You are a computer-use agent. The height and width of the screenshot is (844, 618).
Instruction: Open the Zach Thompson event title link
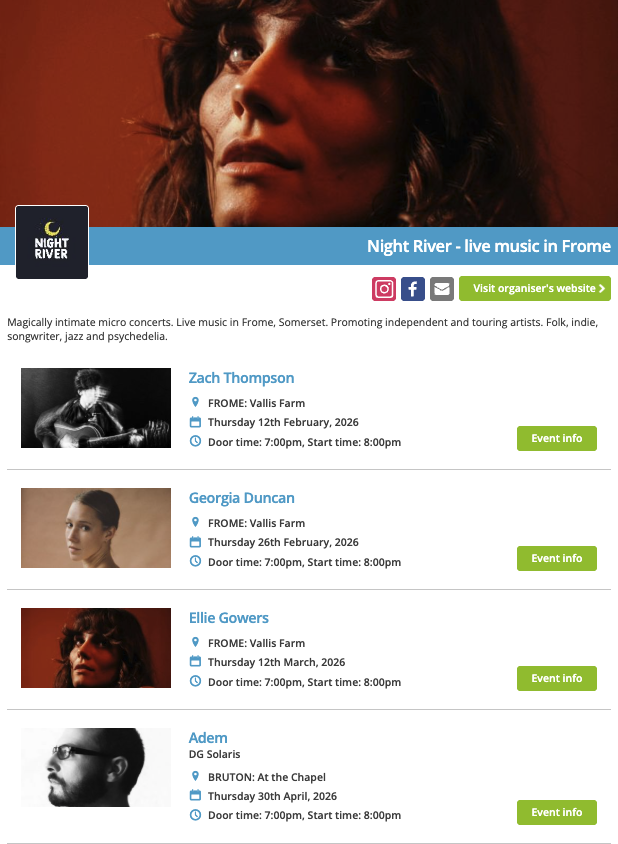pos(242,378)
